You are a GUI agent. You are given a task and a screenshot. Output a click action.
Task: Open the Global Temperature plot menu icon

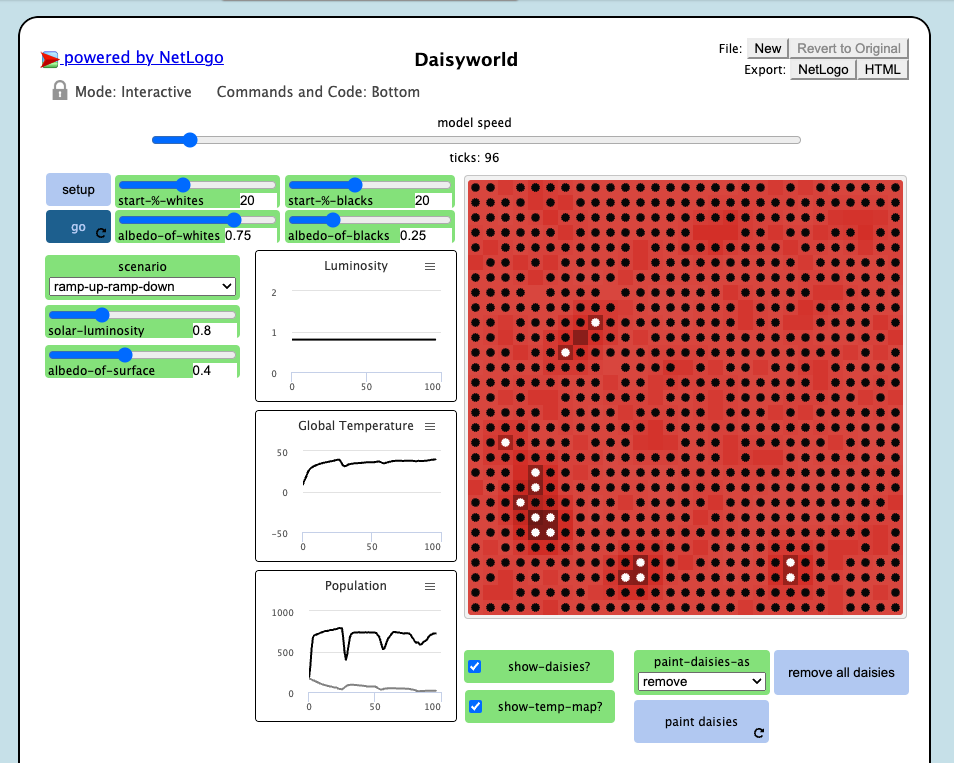click(430, 427)
